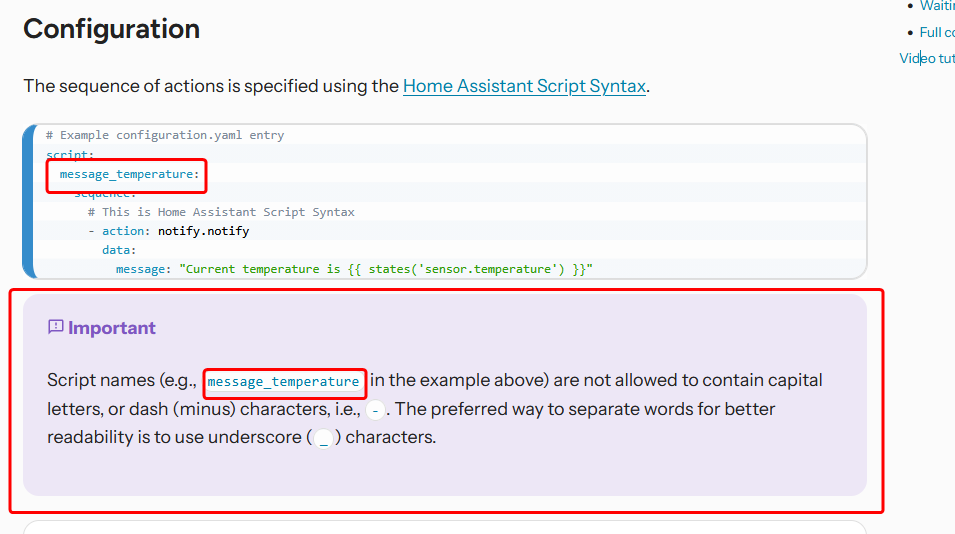
Task: Open the sidebar link starting with "Full co"
Action: [x=937, y=32]
